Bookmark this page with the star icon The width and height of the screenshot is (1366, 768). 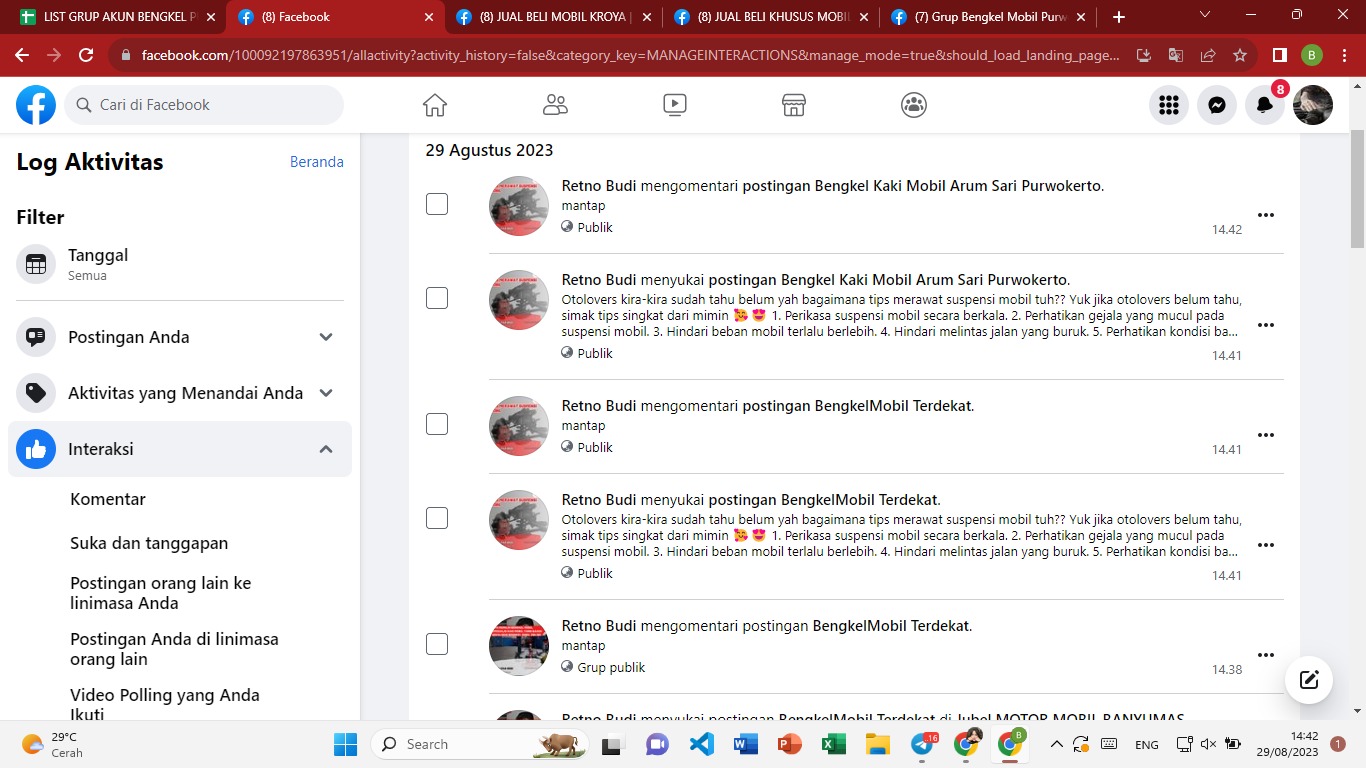tap(1240, 56)
